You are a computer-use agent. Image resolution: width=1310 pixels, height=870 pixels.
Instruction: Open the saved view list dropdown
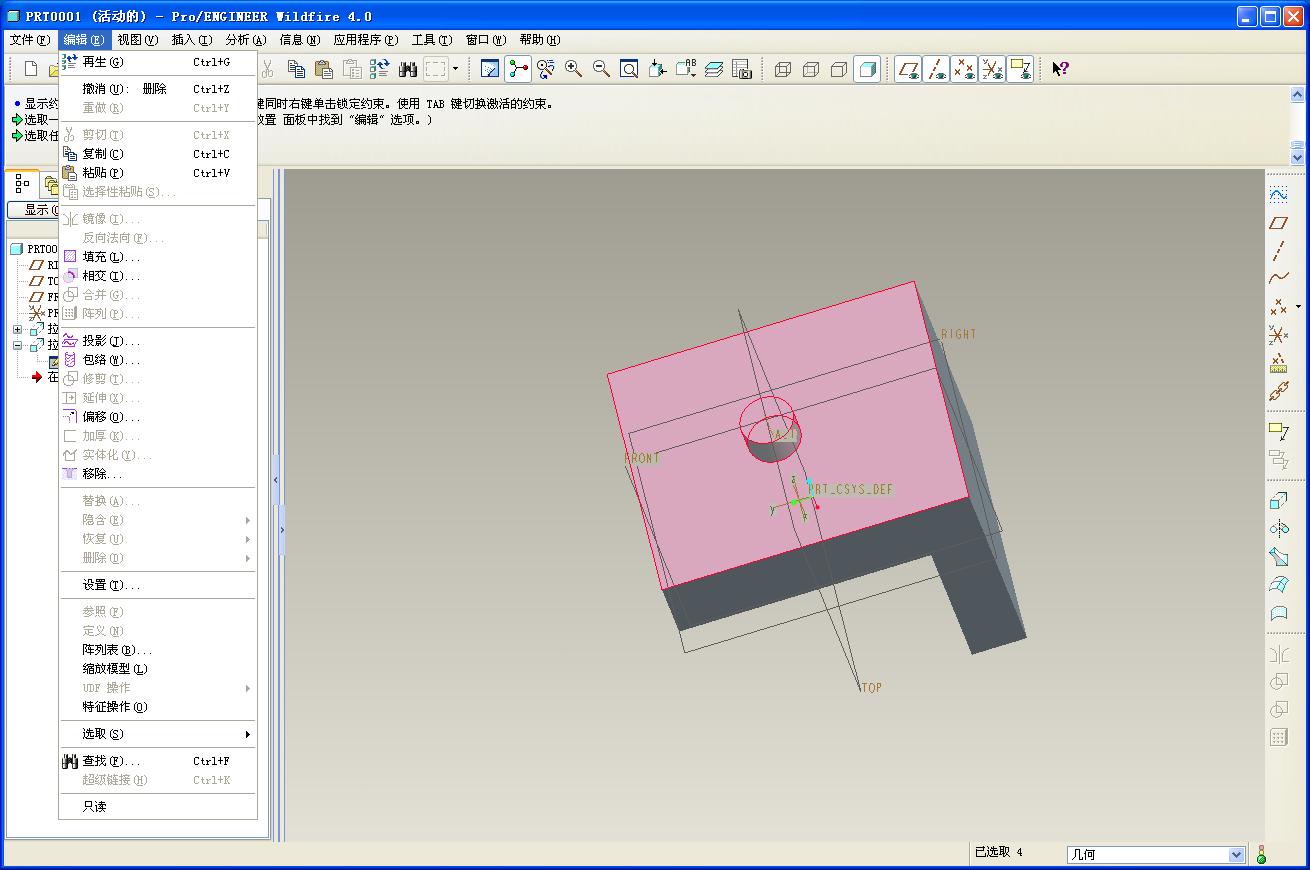click(685, 69)
